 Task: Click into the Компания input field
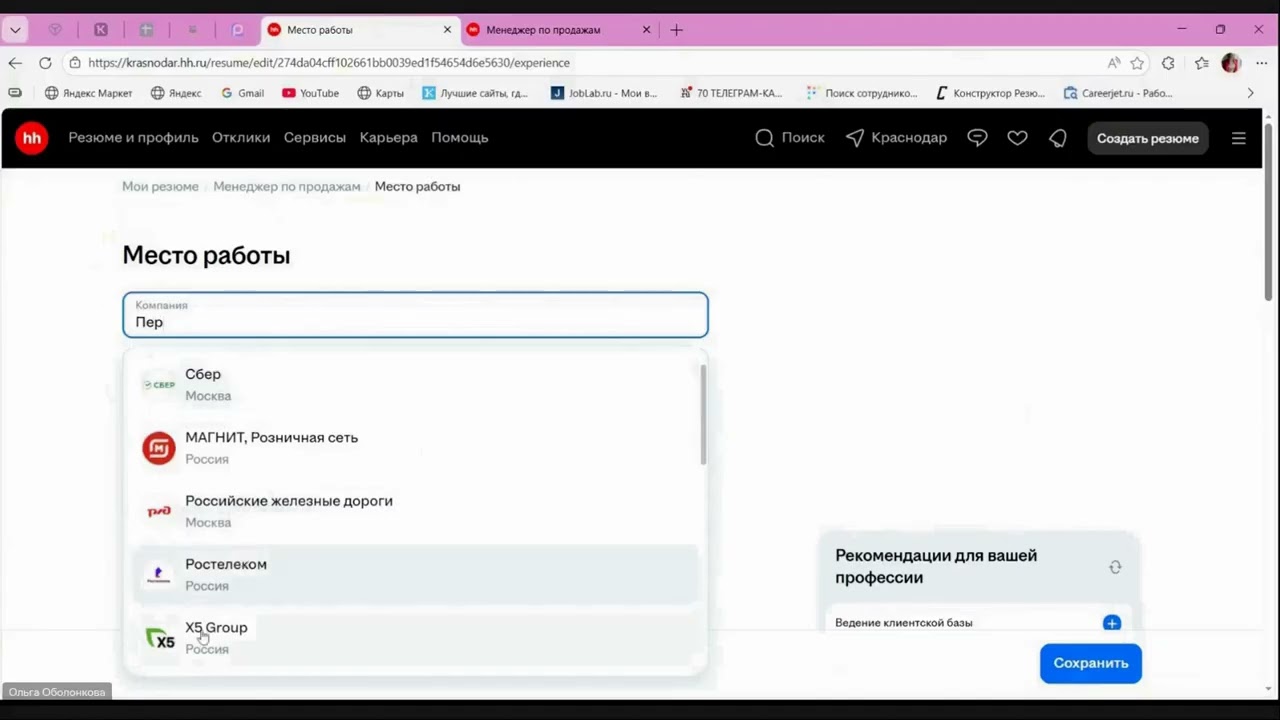coord(415,315)
